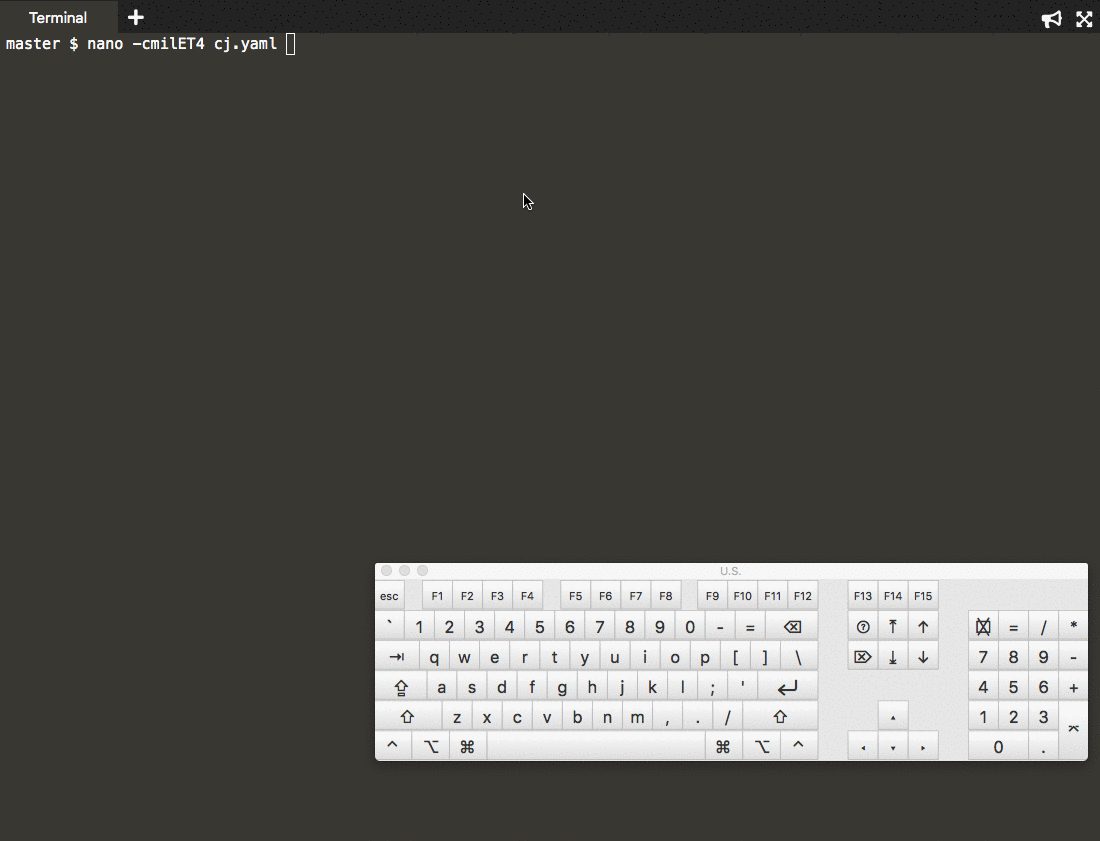
Task: Click the left bracket key
Action: pos(735,657)
